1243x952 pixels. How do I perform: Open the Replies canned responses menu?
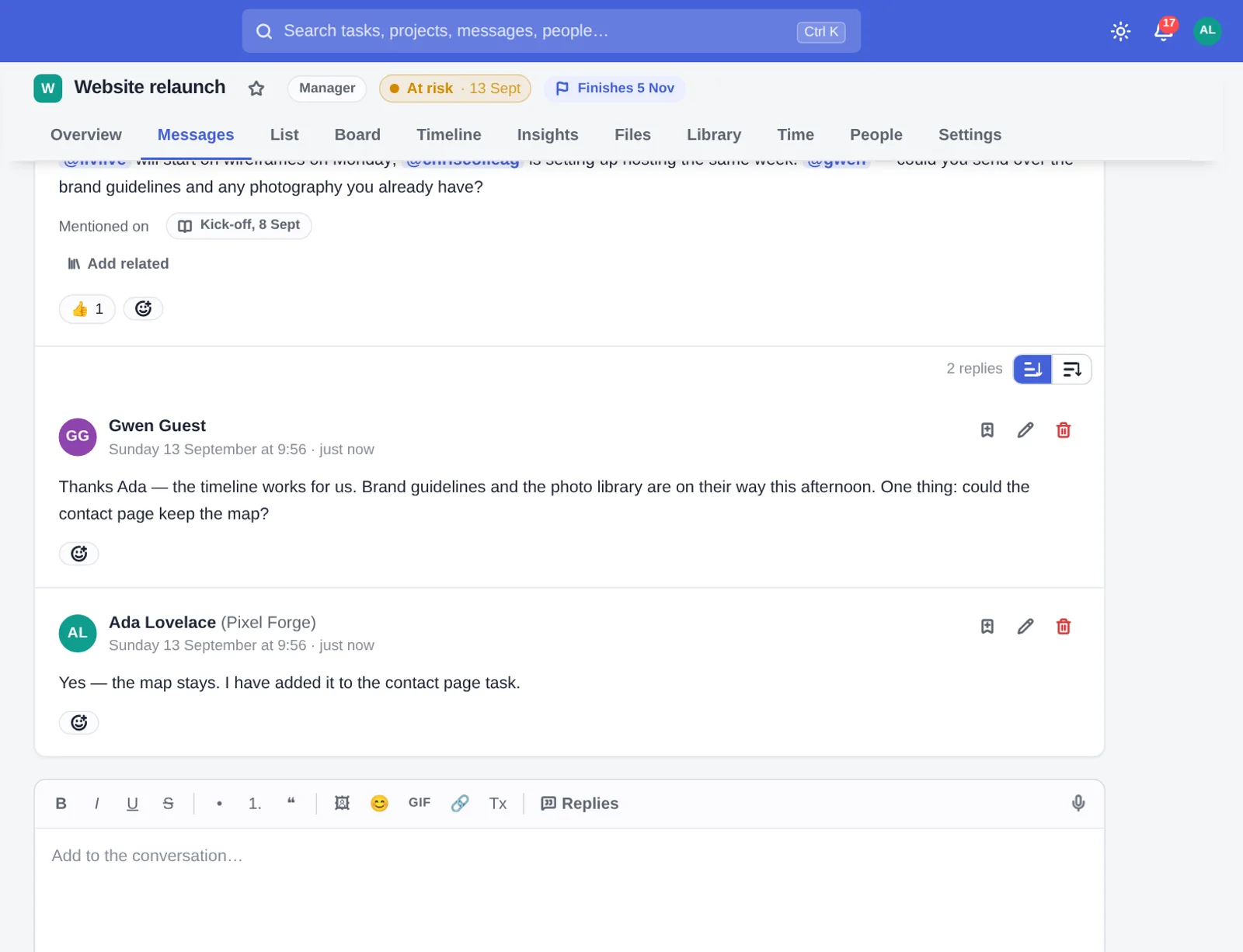580,804
